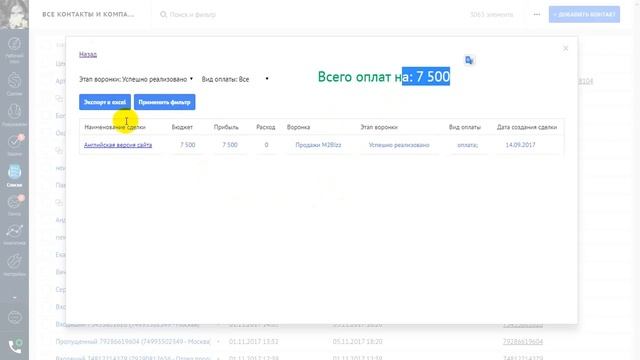
Task: Open the Сделки (deals) sidebar icon
Action: 14,84
